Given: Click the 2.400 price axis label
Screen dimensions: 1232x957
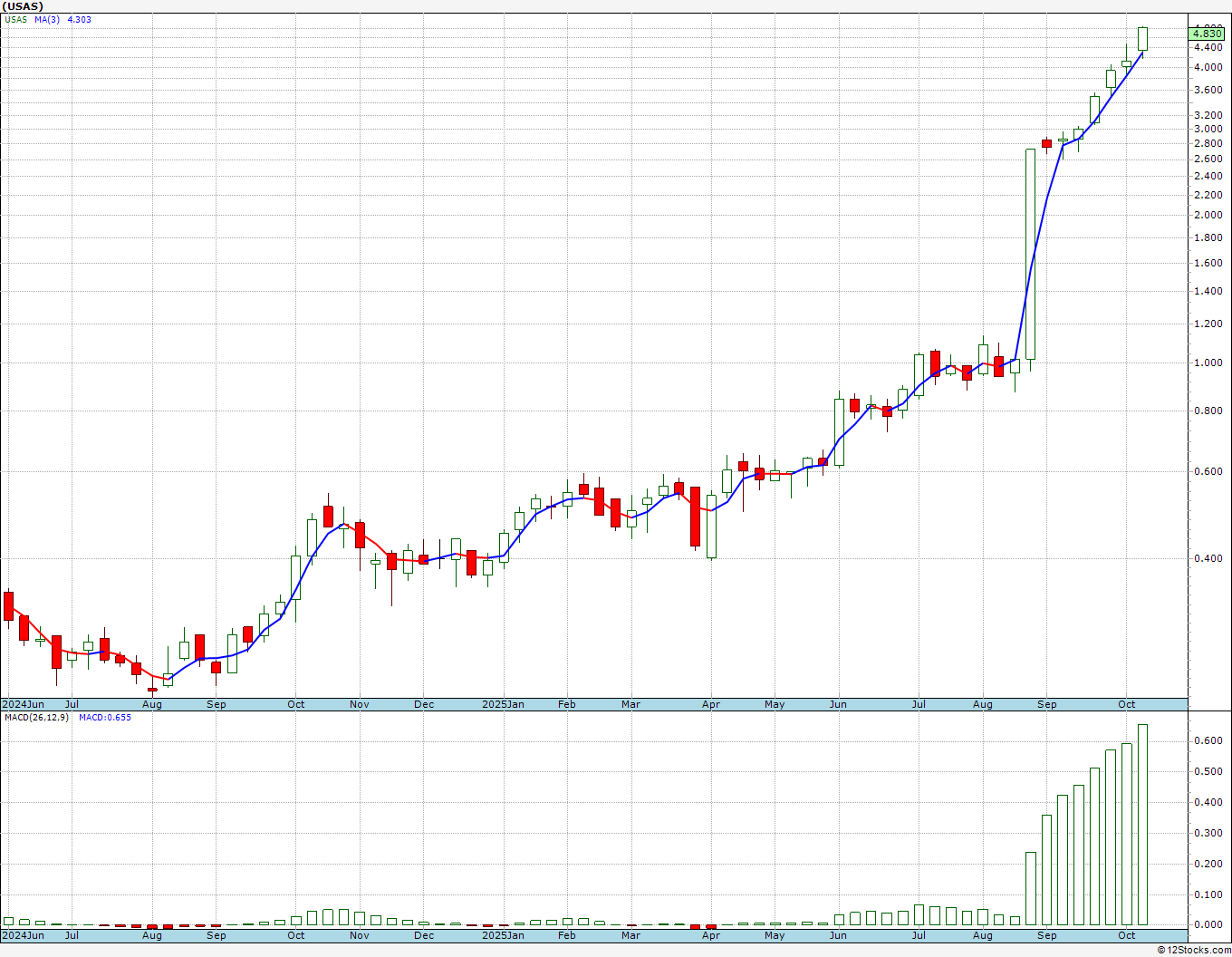Looking at the screenshot, I should click(x=1208, y=176).
